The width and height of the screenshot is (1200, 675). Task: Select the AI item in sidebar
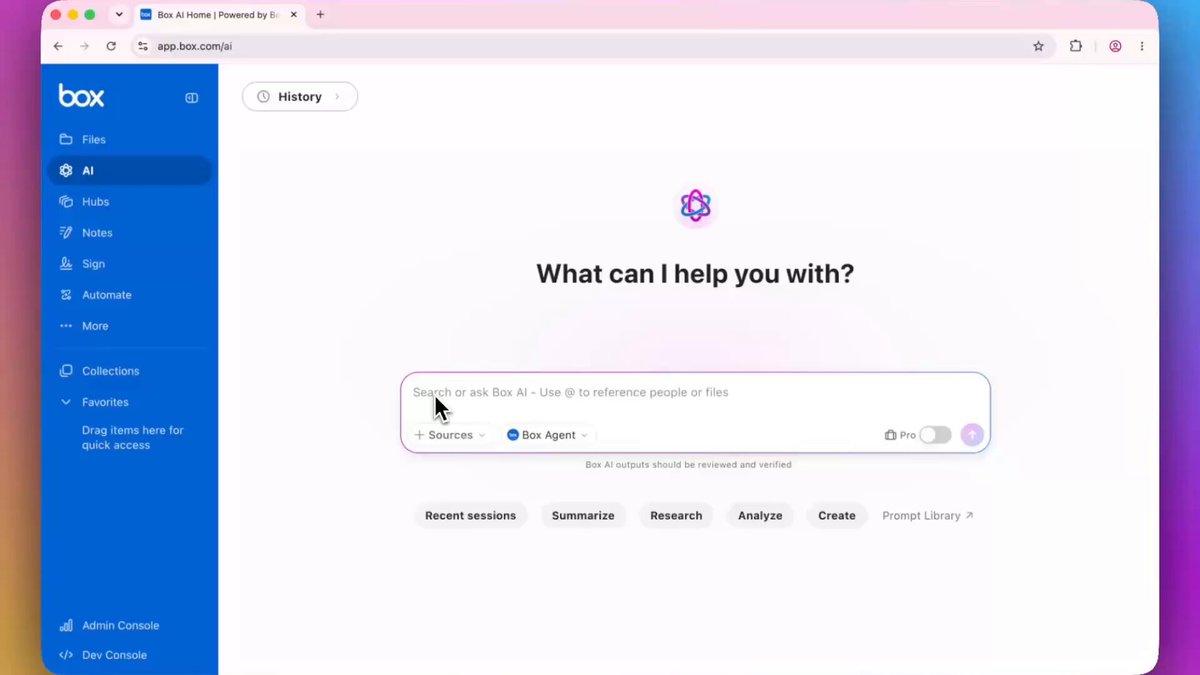coord(129,170)
